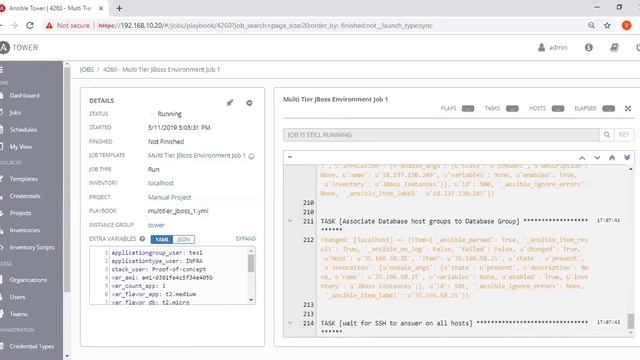The height and width of the screenshot is (360, 640).
Task: Open a new browser tab
Action: coord(119,8)
